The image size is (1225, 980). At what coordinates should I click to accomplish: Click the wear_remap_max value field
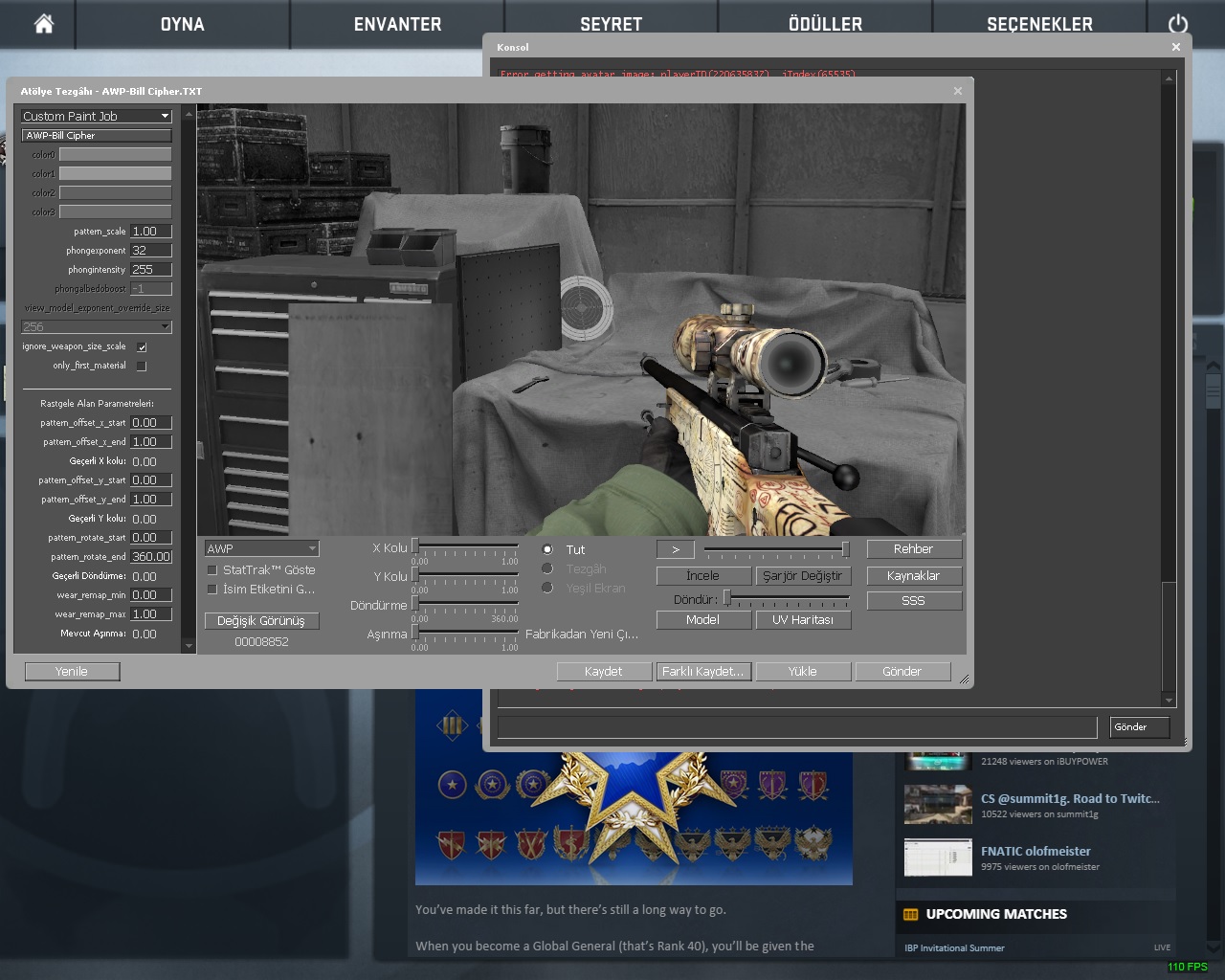pyautogui.click(x=151, y=613)
